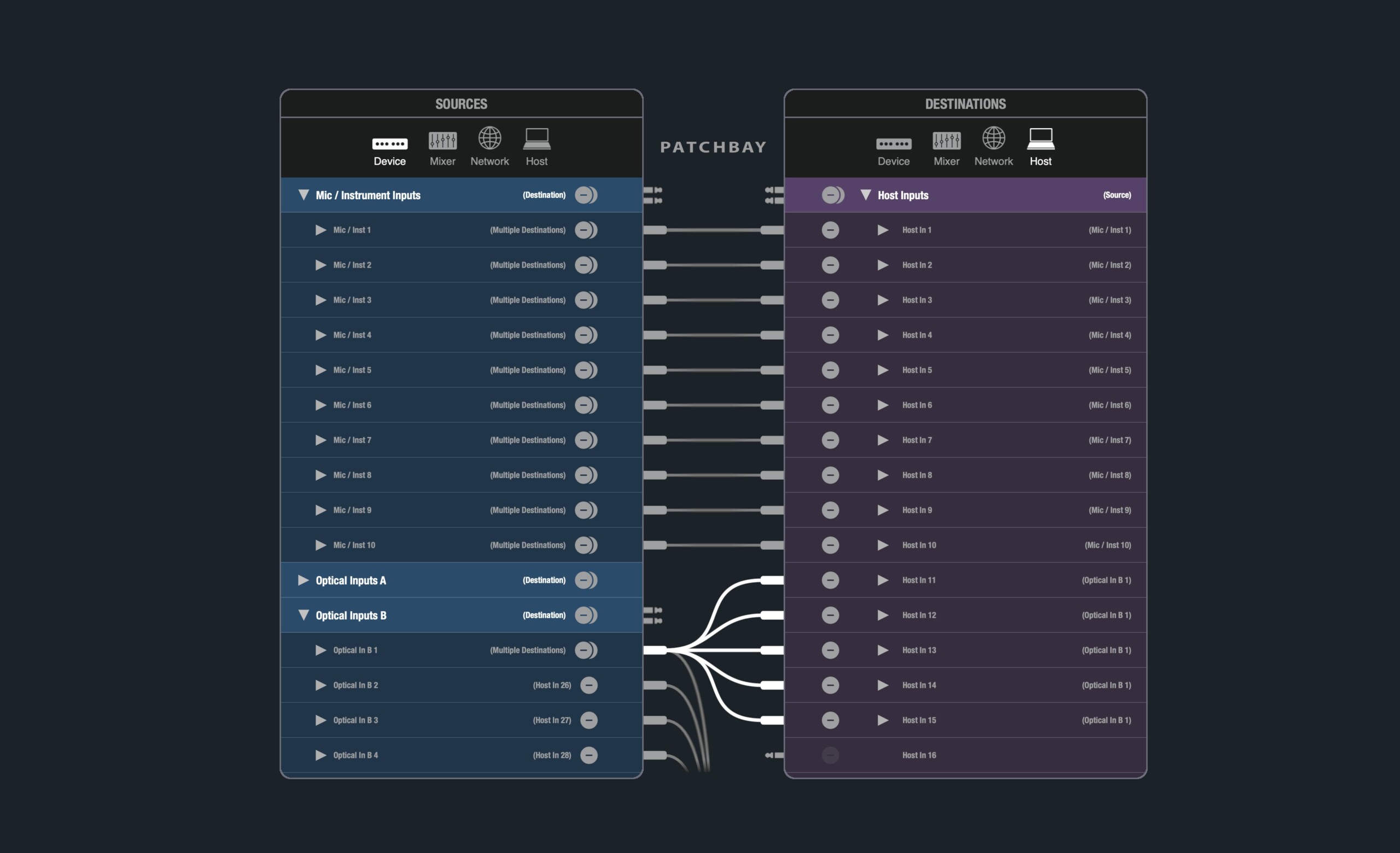Collapse the Mic / Instrument Inputs group
This screenshot has width=1400, height=853.
[304, 195]
